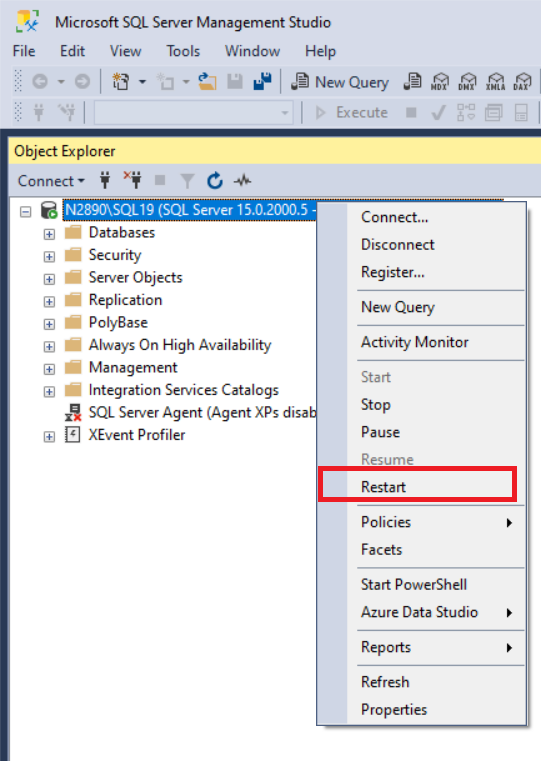Open Activity Monitor from context menu

pyautogui.click(x=422, y=342)
